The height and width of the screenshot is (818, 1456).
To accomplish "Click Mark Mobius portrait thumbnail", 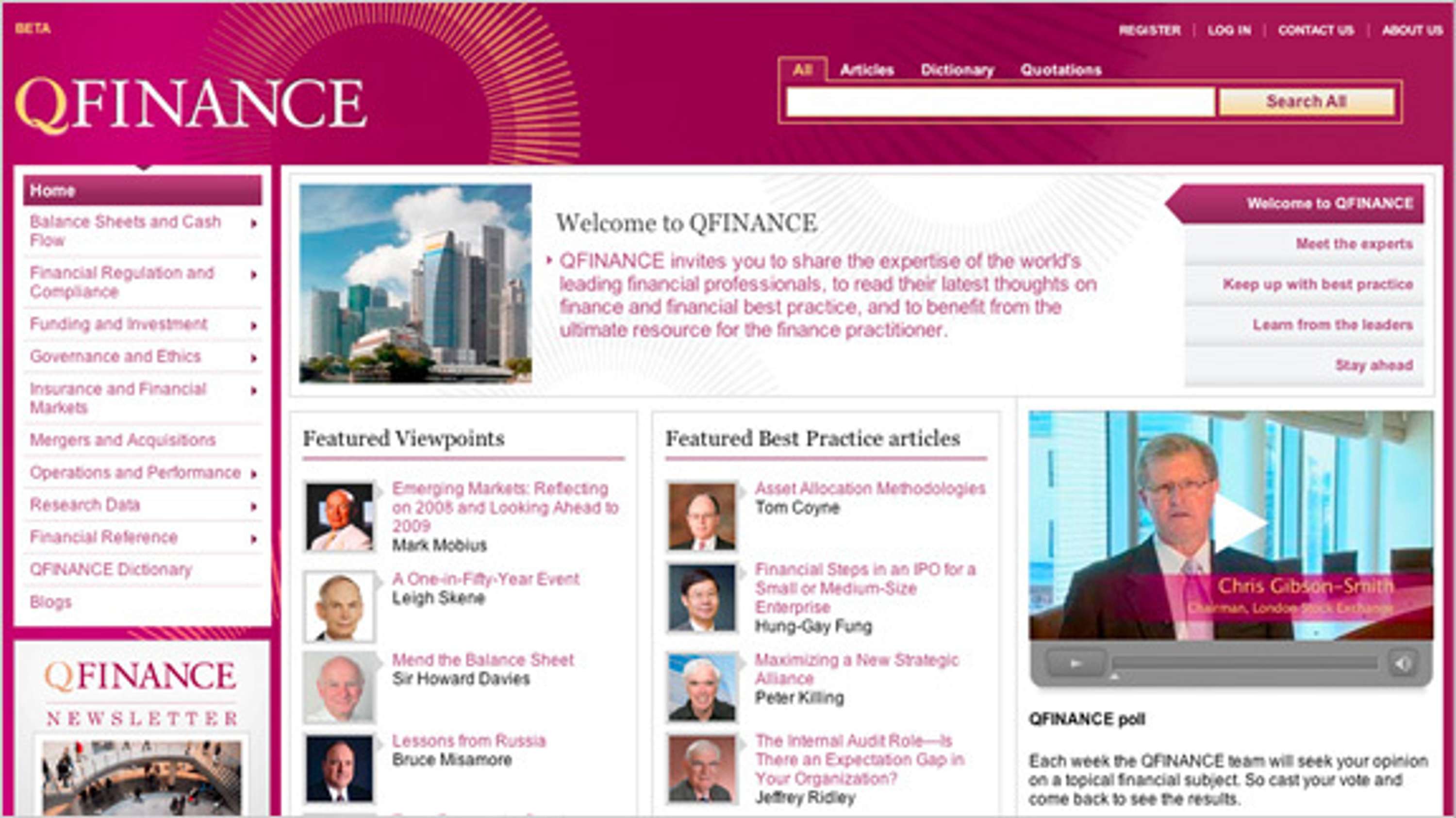I will tap(339, 517).
